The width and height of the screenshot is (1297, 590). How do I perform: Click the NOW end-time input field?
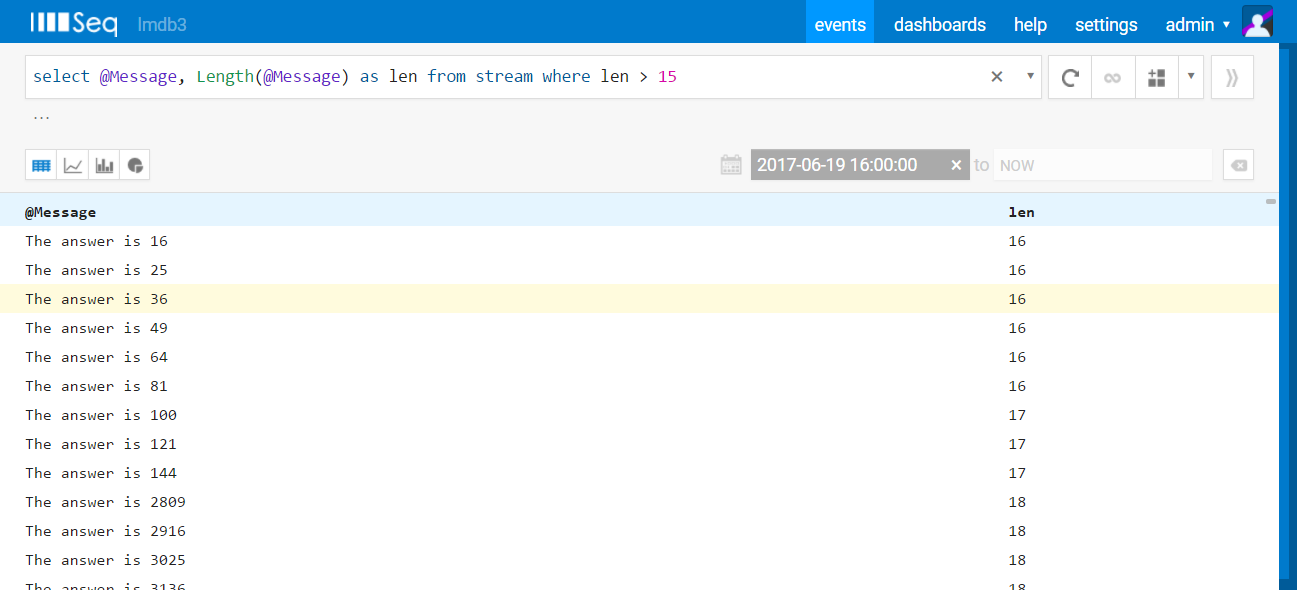tap(1100, 164)
